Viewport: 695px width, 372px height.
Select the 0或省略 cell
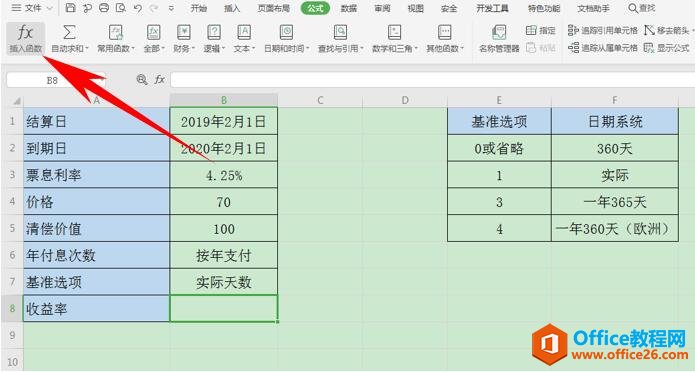click(499, 148)
